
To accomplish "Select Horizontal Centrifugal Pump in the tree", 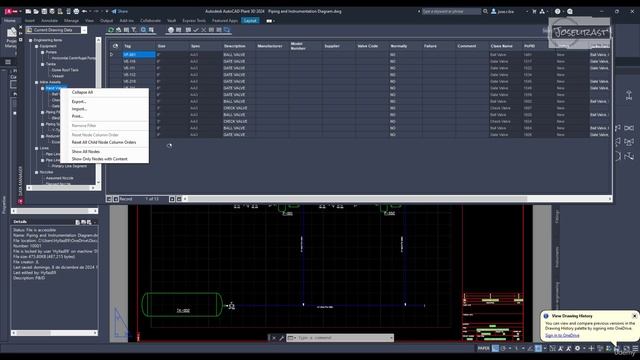I will (73, 58).
